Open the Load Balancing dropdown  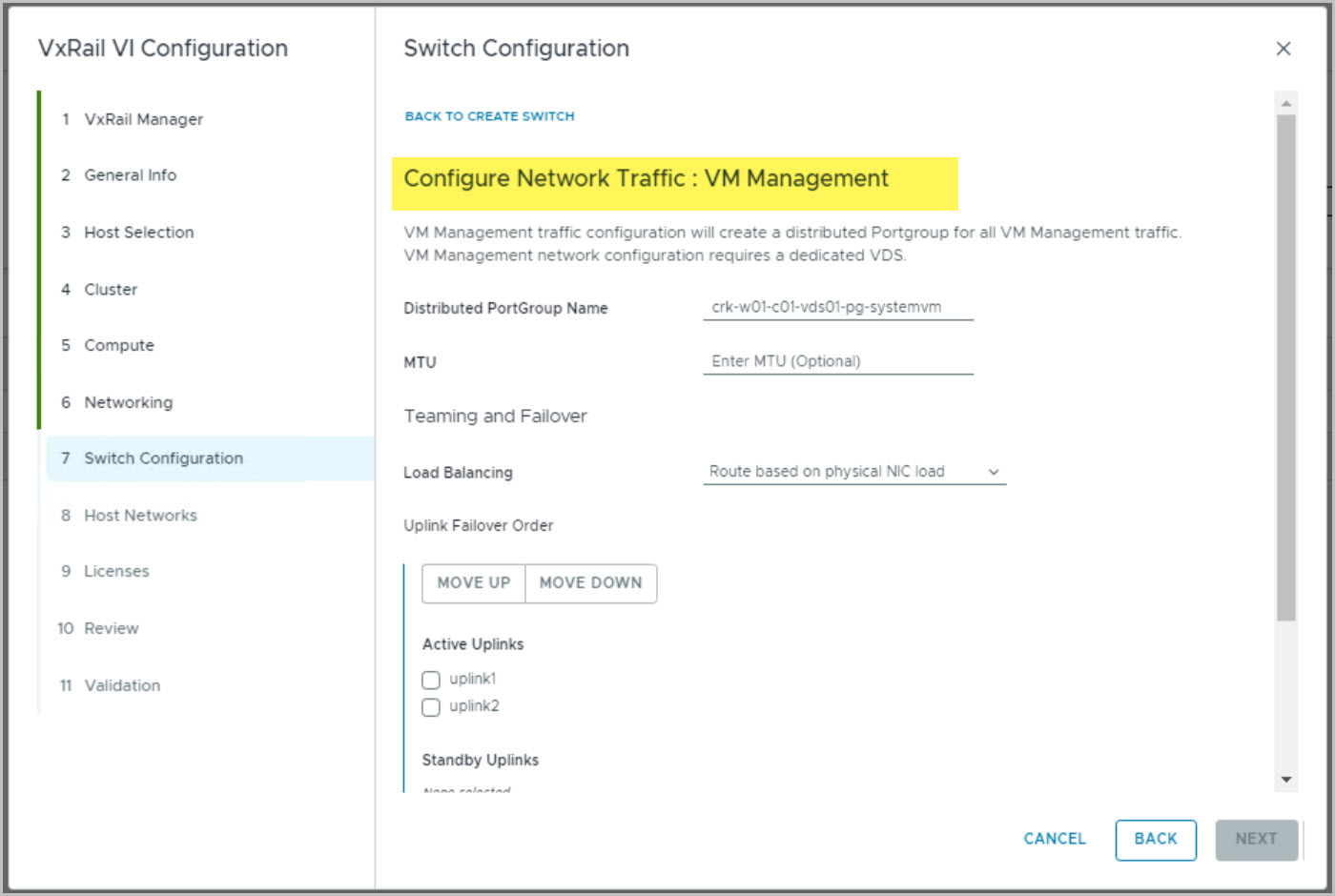[853, 472]
